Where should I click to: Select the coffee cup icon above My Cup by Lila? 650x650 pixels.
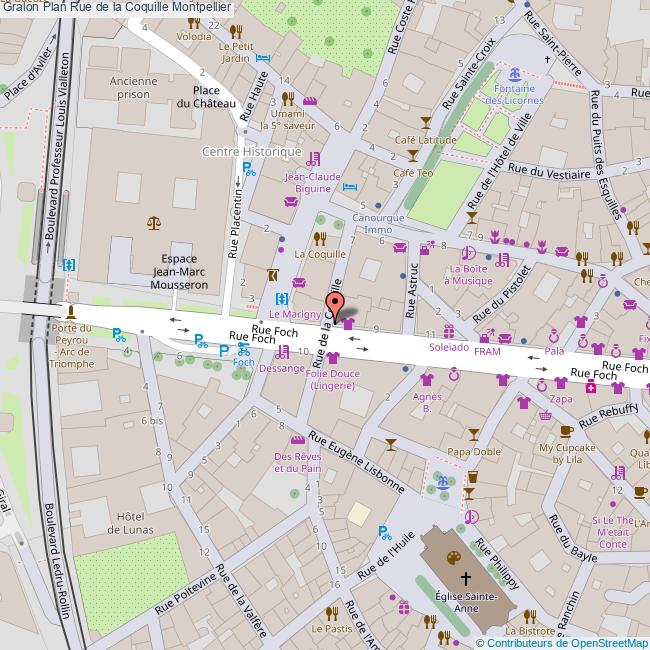click(566, 432)
